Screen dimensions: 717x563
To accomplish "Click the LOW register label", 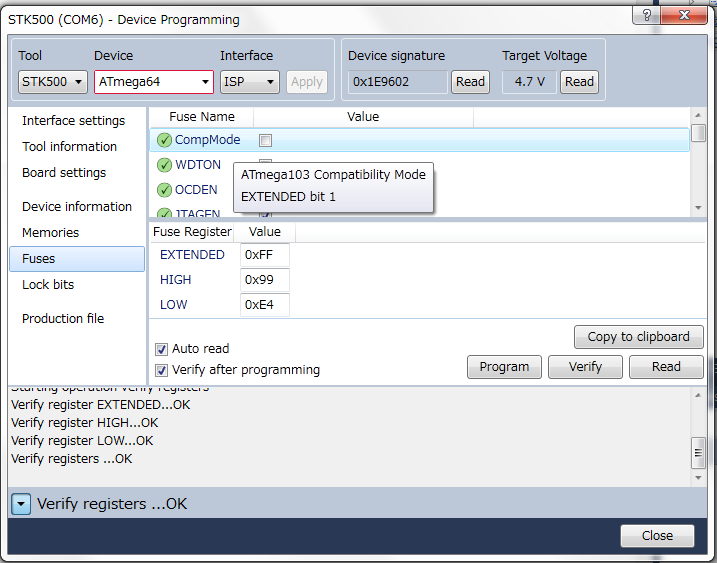I will click(x=173, y=305).
